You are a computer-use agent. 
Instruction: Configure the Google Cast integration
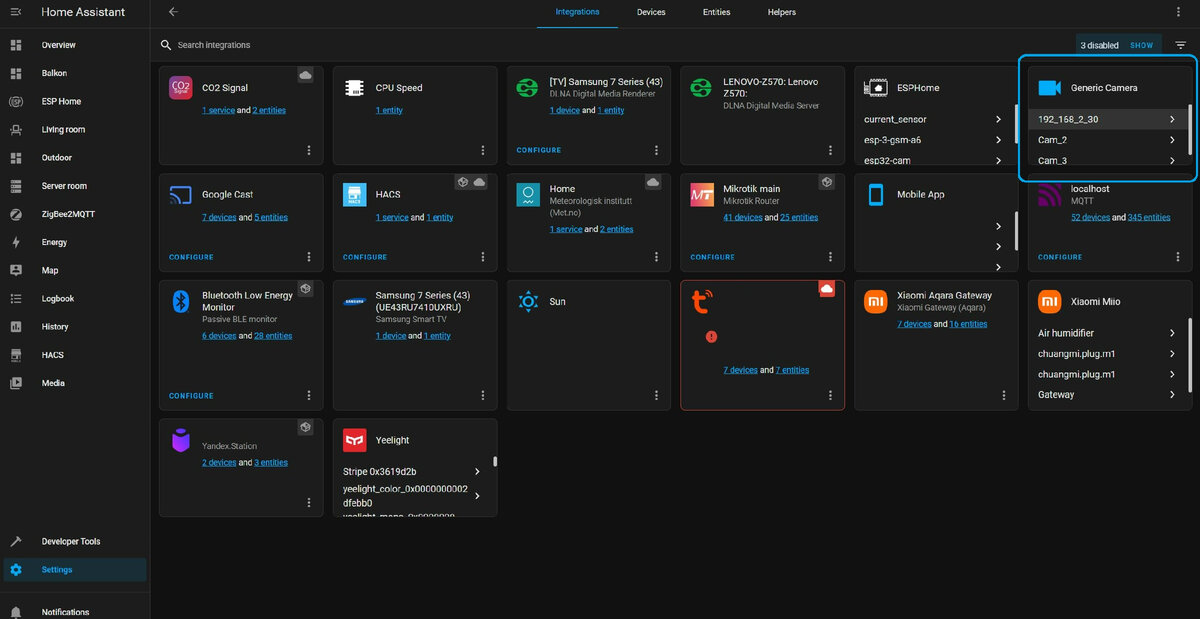pyautogui.click(x=191, y=257)
